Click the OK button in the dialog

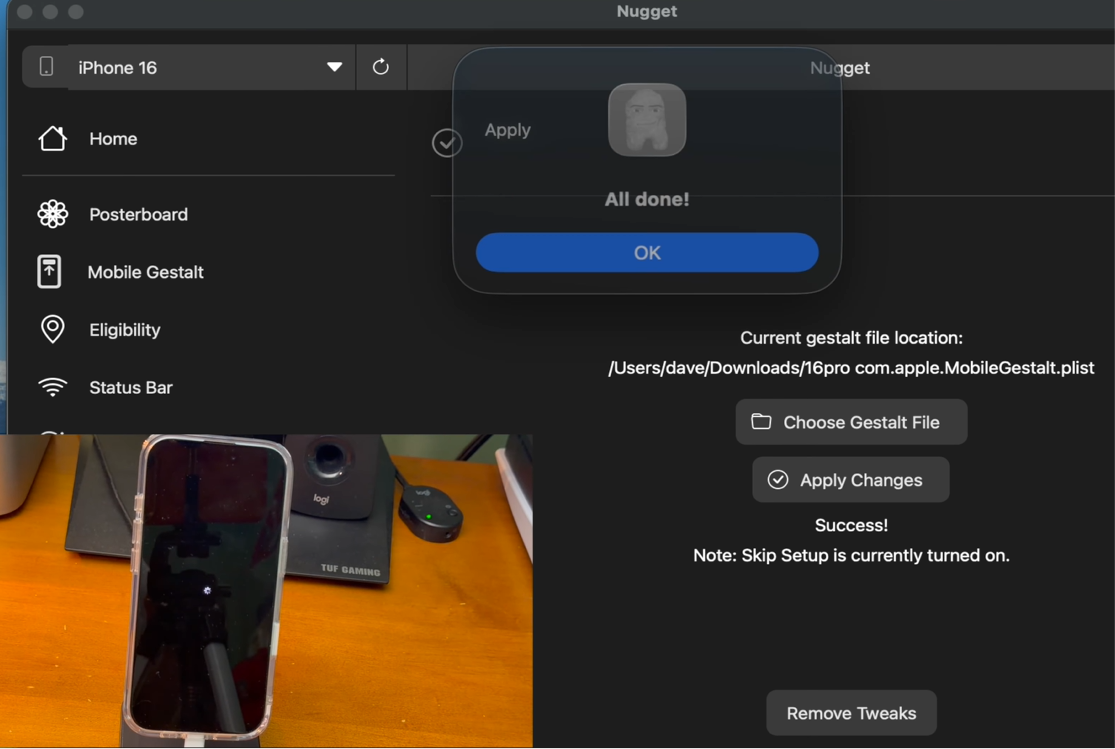[x=646, y=253]
